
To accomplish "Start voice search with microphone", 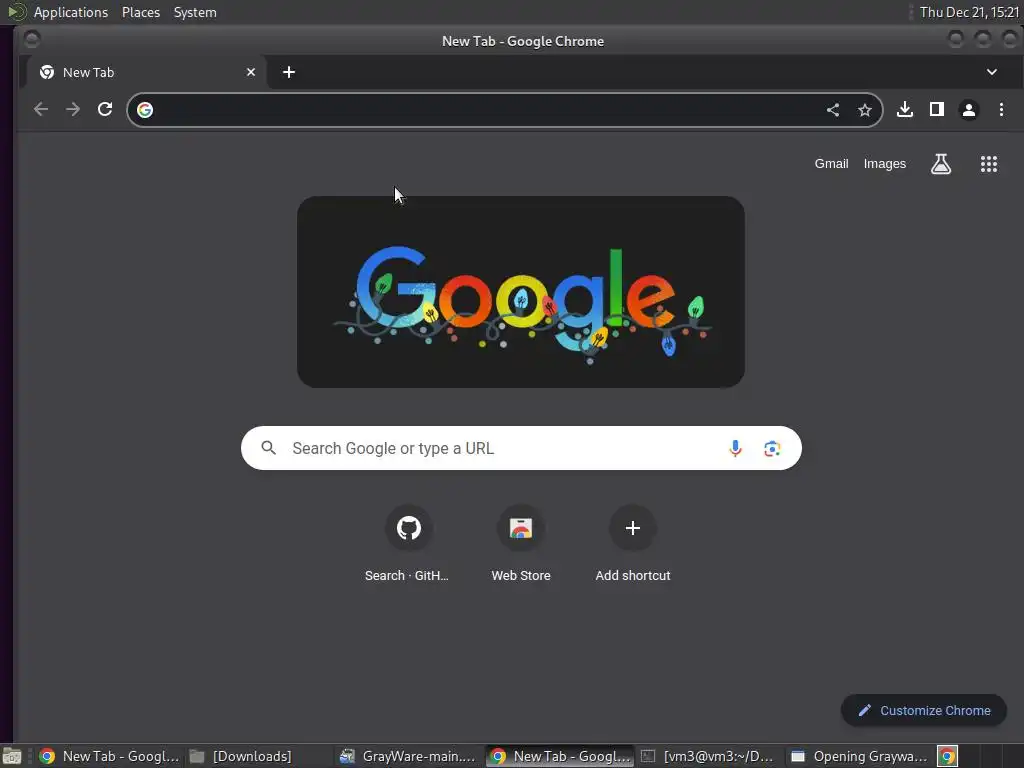I will click(x=735, y=448).
